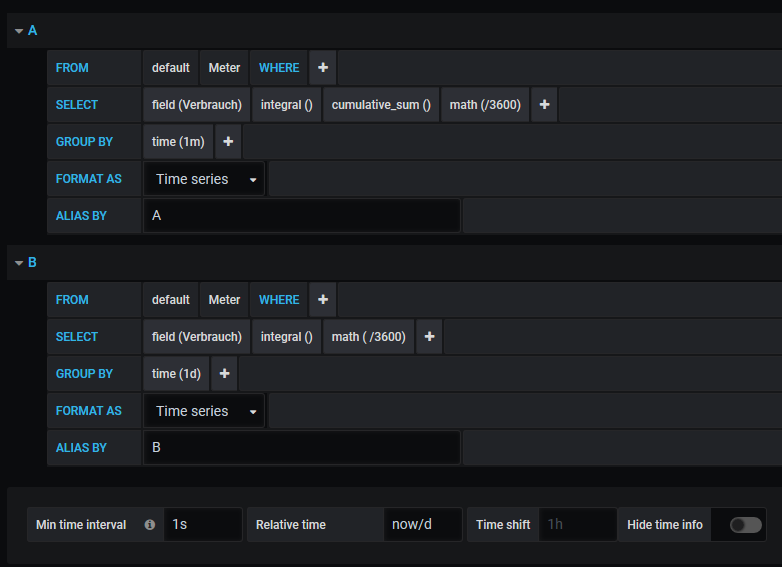Add a select function with plus in query B
The height and width of the screenshot is (567, 782).
tap(429, 337)
